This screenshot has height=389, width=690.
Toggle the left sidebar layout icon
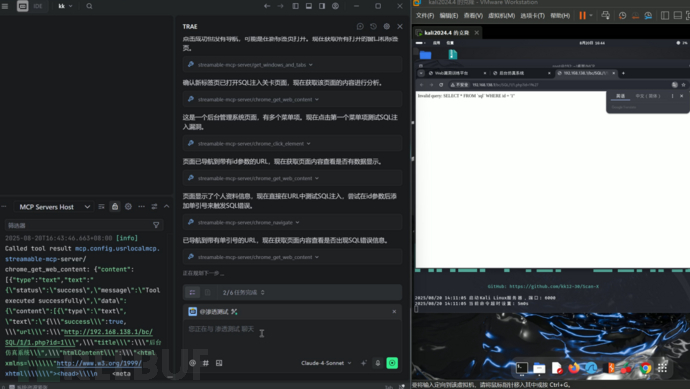(x=296, y=6)
